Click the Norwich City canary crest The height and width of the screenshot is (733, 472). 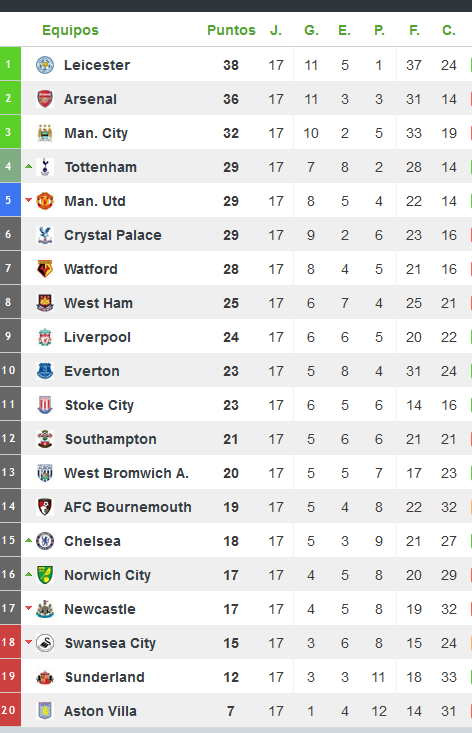[x=45, y=575]
